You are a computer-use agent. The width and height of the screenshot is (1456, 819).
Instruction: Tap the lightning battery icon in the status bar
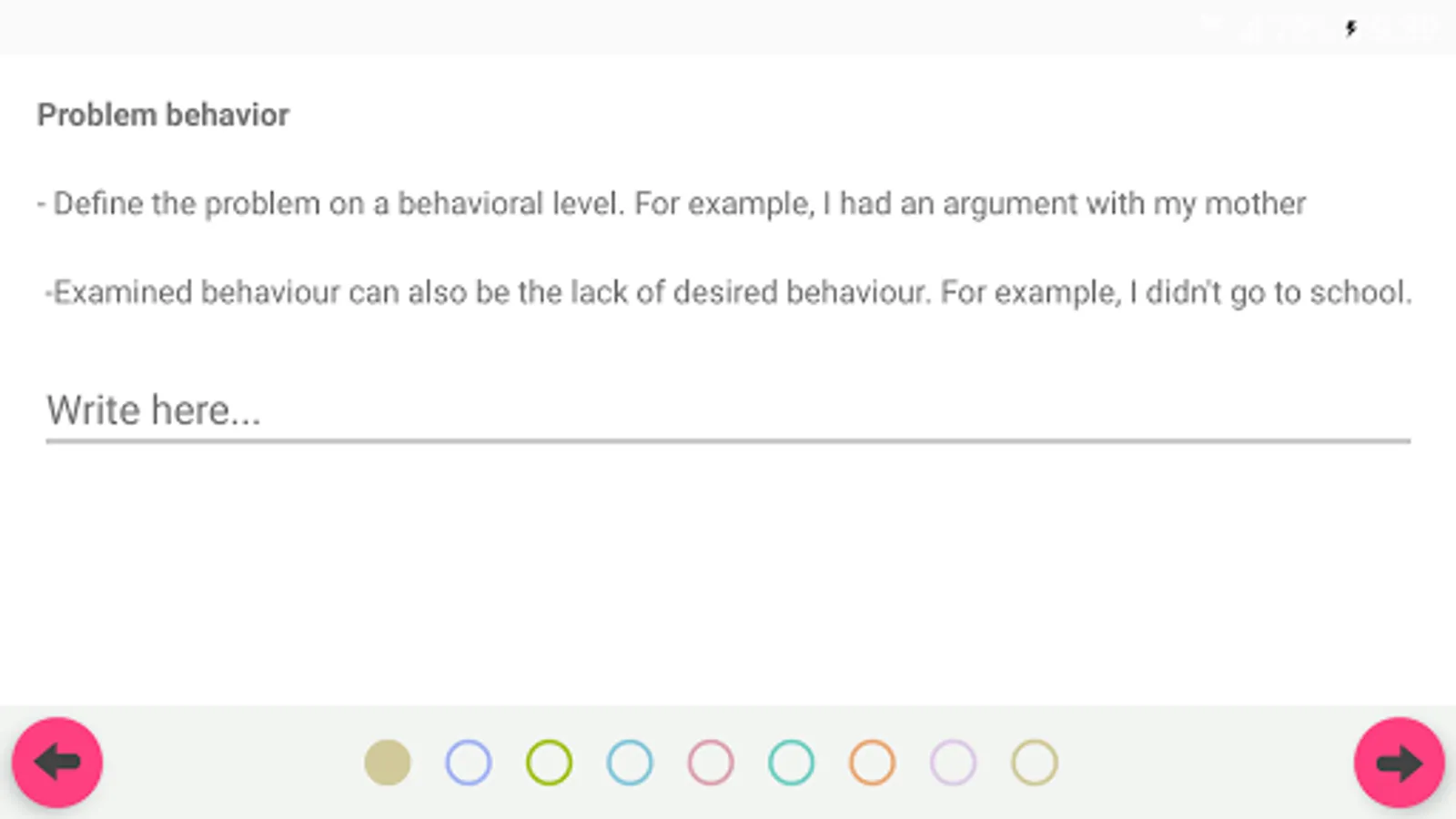tap(1350, 28)
